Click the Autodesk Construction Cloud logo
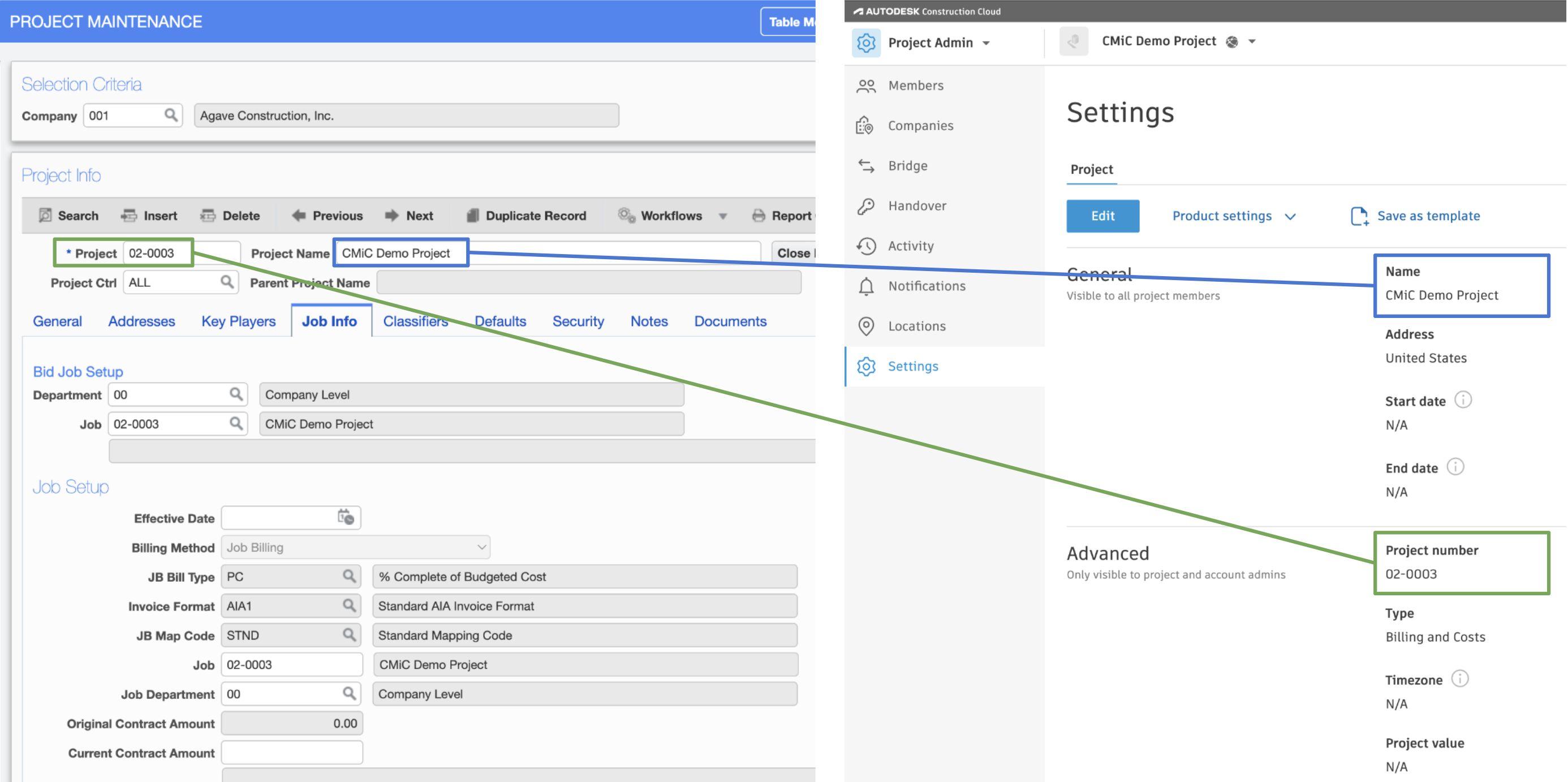 pyautogui.click(x=926, y=11)
